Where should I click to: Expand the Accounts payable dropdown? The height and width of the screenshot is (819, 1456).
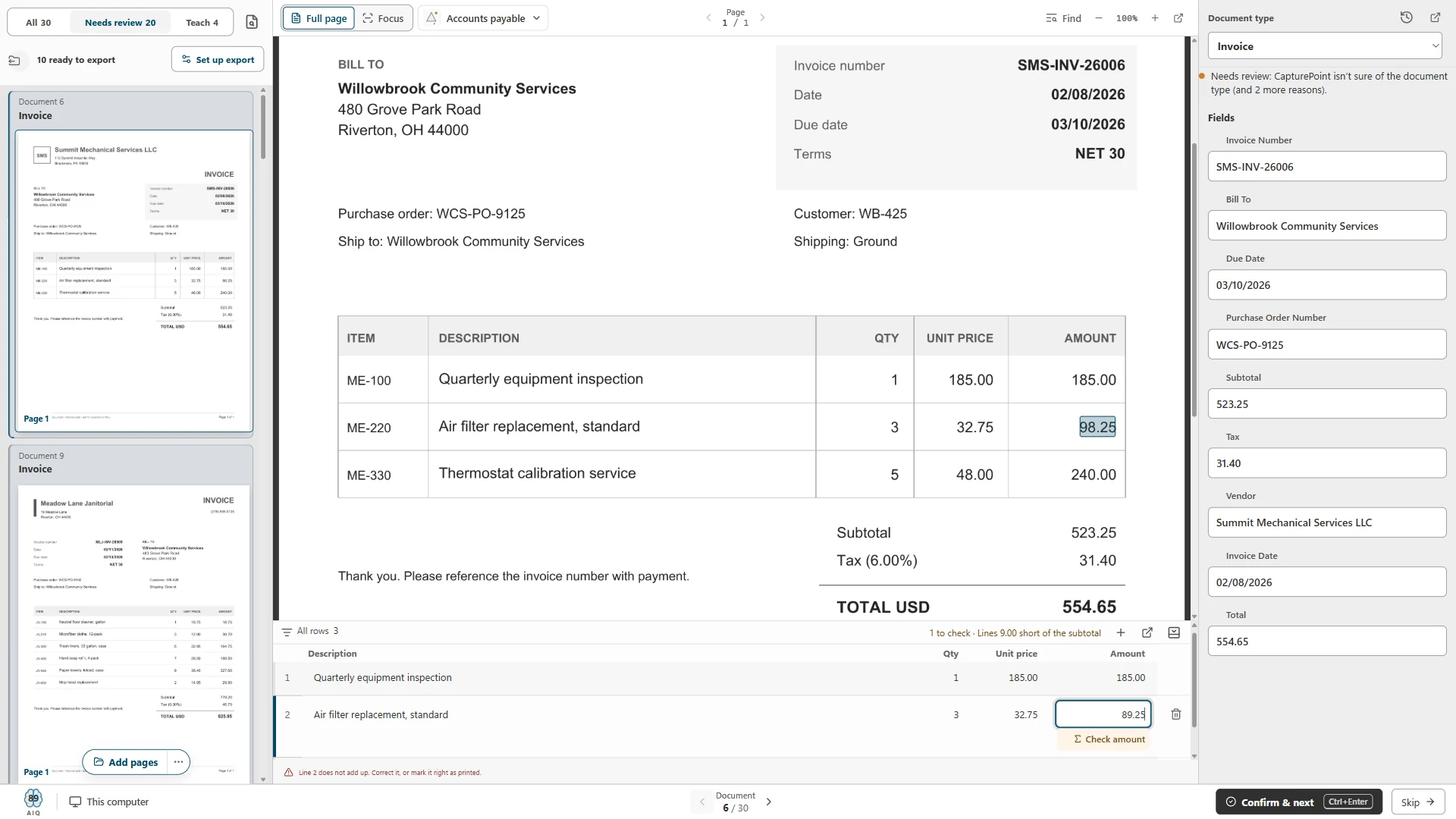[483, 18]
